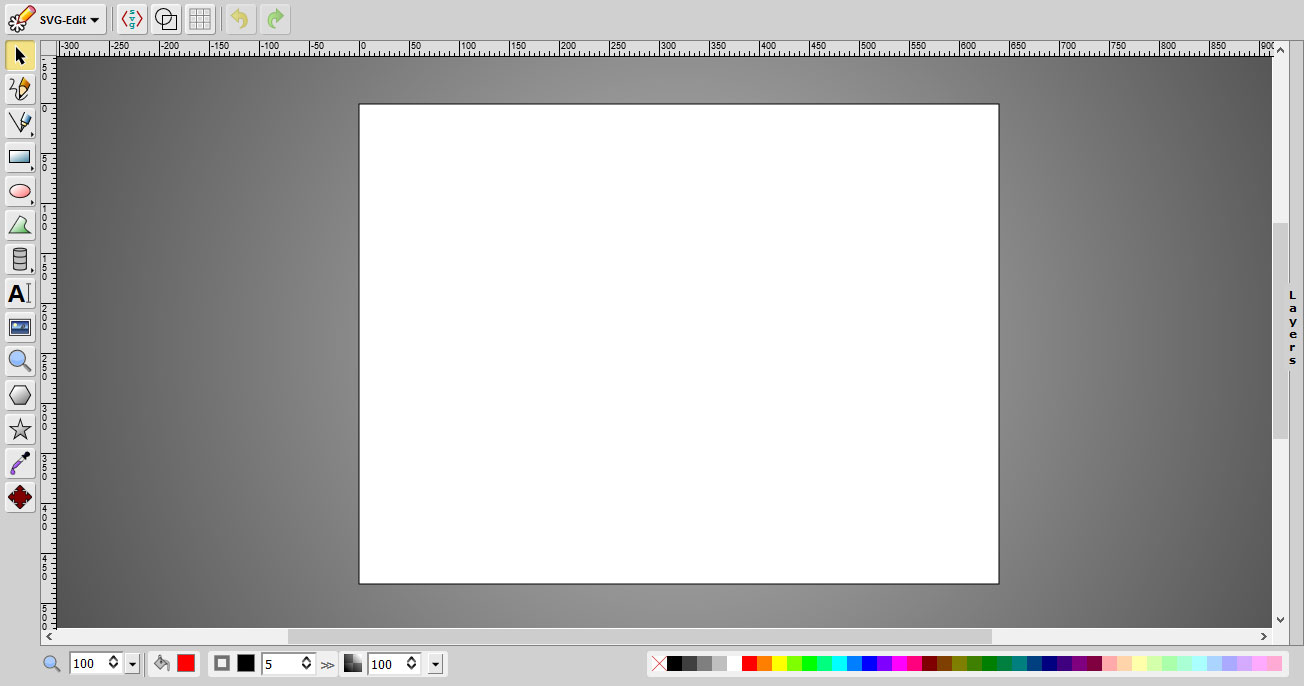The image size is (1304, 686).
Task: Select the Star shape tool
Action: [x=20, y=429]
